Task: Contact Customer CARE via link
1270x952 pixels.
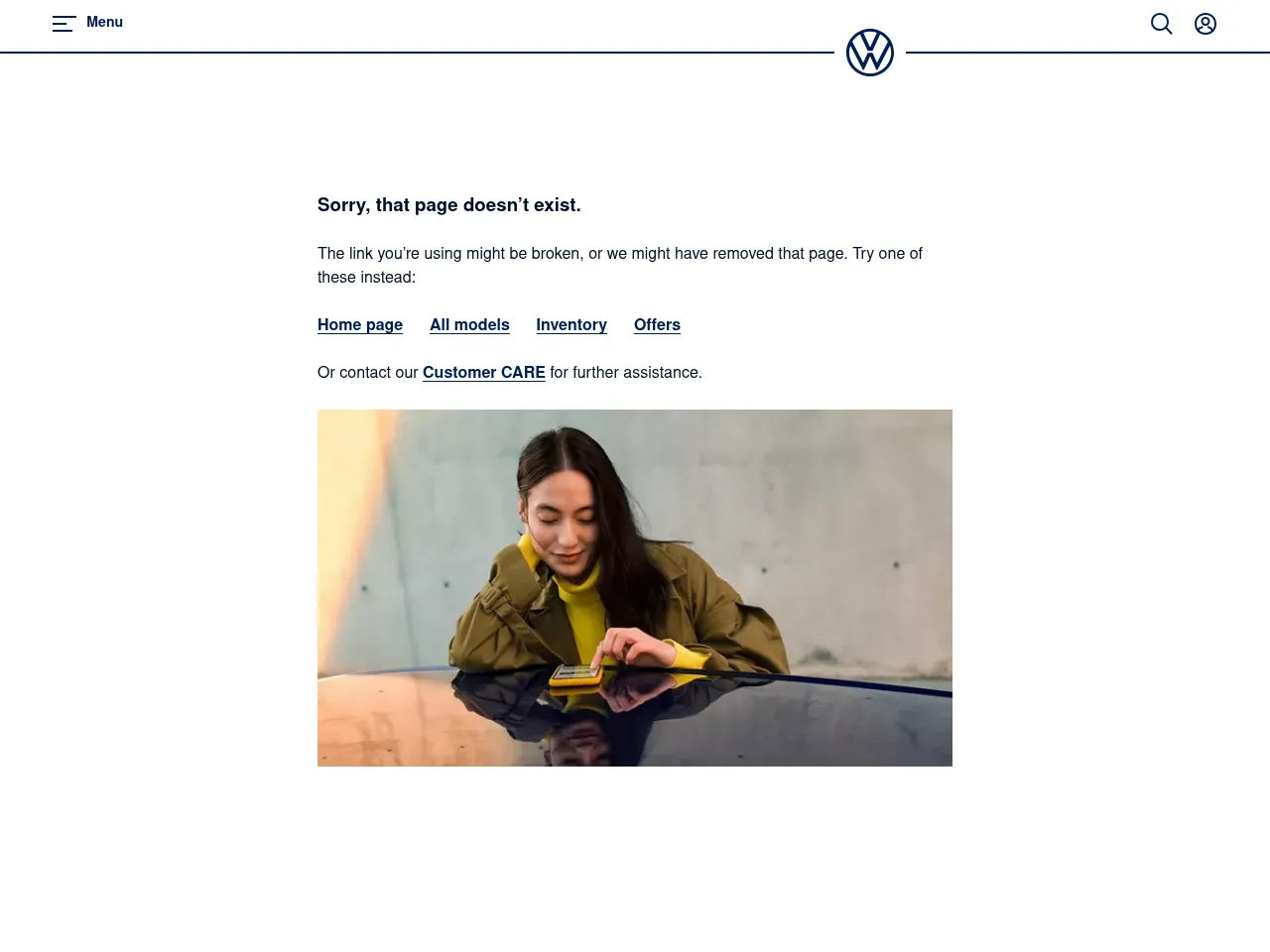Action: click(483, 372)
